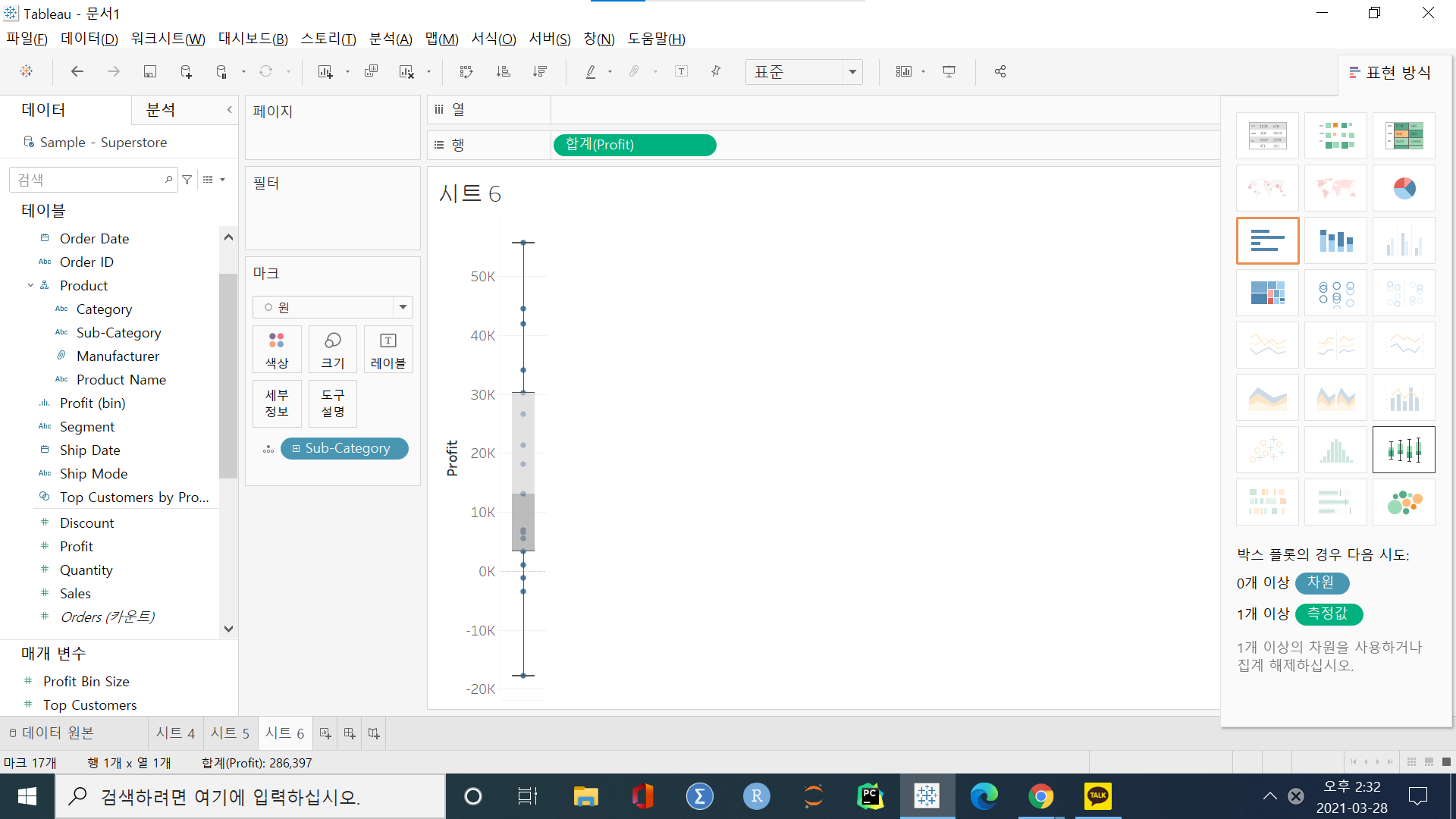This screenshot has height=819, width=1456.
Task: Click the 합계(Profit) pill on rows
Action: click(x=635, y=145)
